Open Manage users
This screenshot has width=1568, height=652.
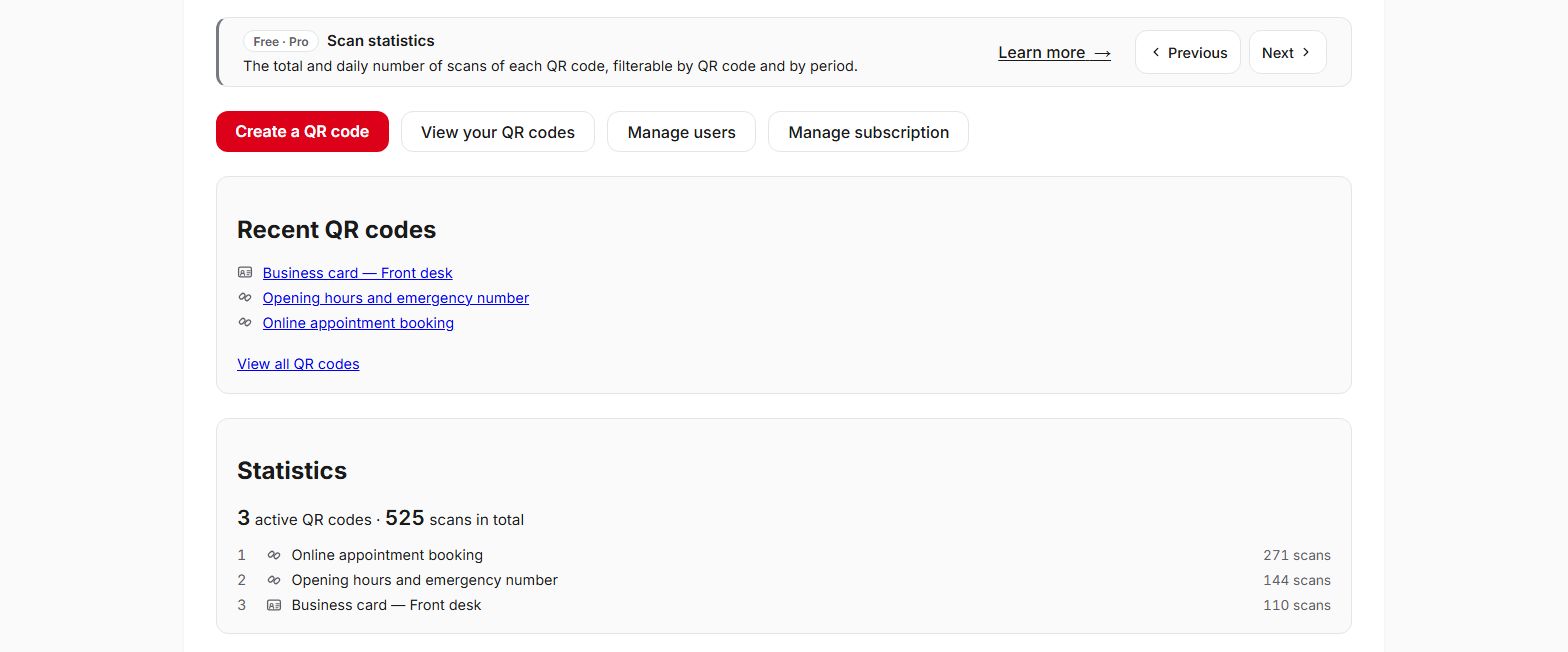pyautogui.click(x=682, y=132)
